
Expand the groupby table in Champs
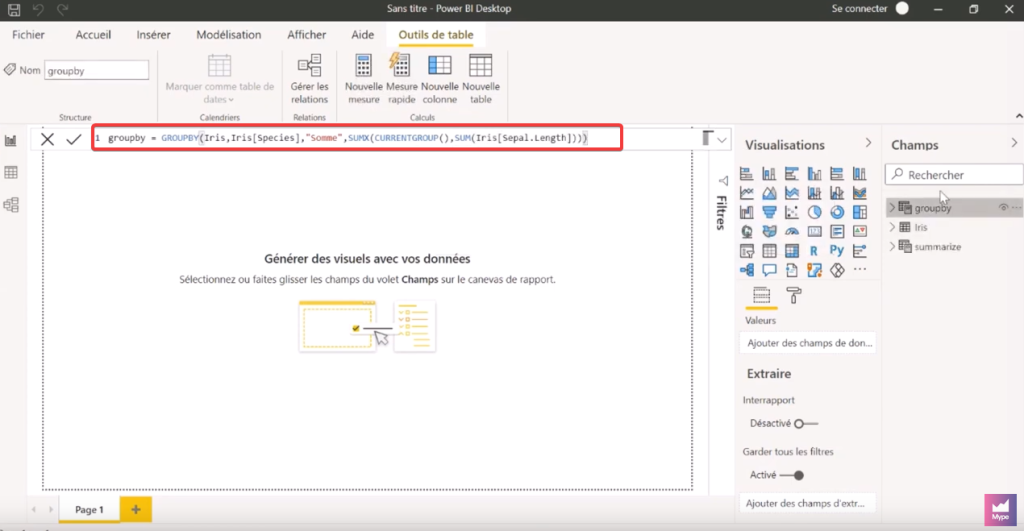pyautogui.click(x=892, y=208)
